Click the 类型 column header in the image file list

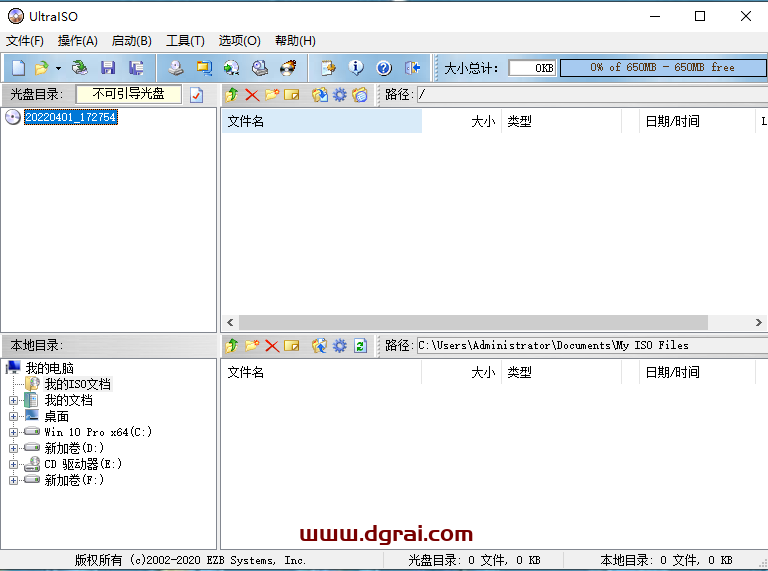561,121
